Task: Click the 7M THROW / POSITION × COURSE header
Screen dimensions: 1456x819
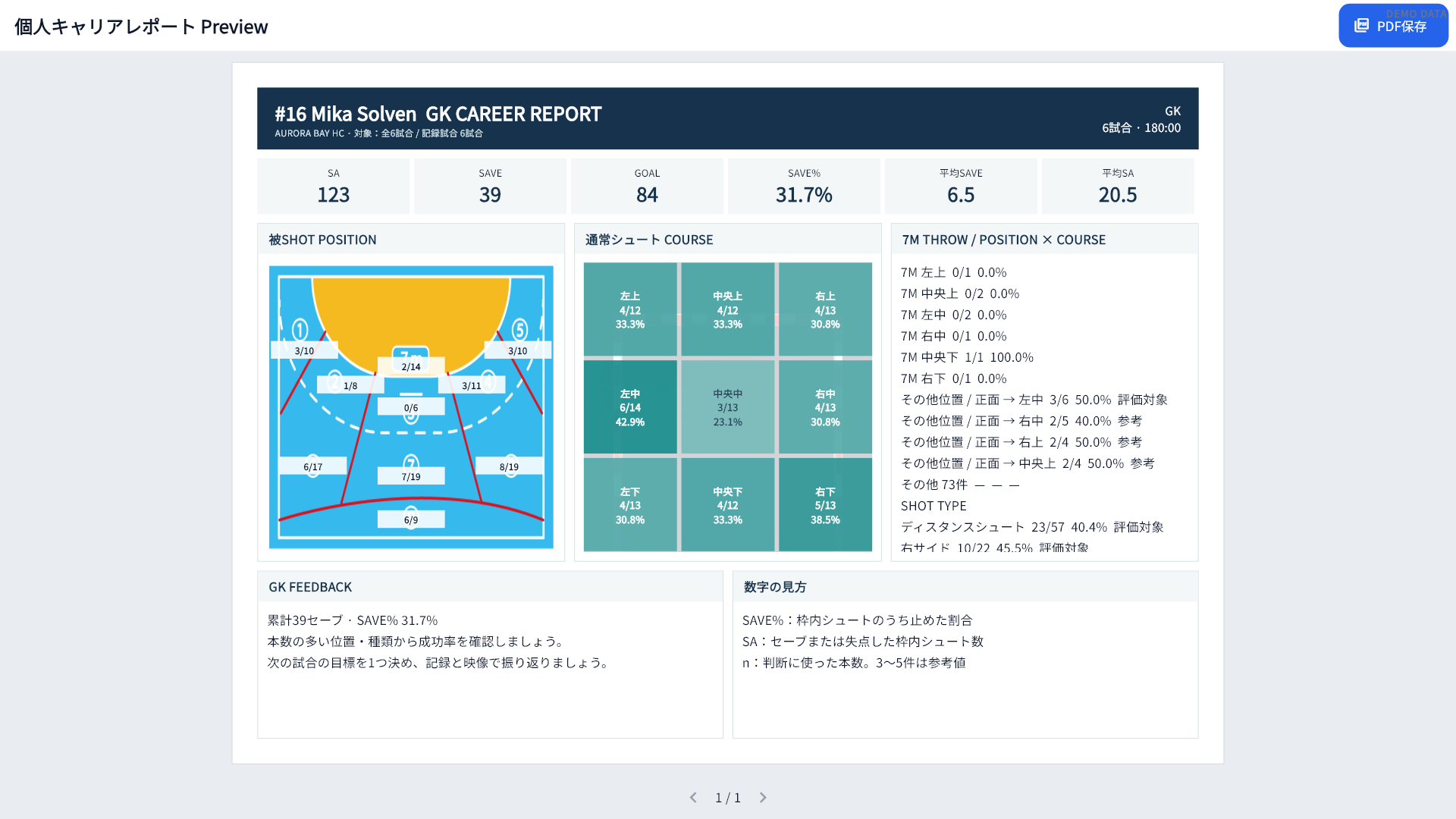Action: click(1044, 240)
